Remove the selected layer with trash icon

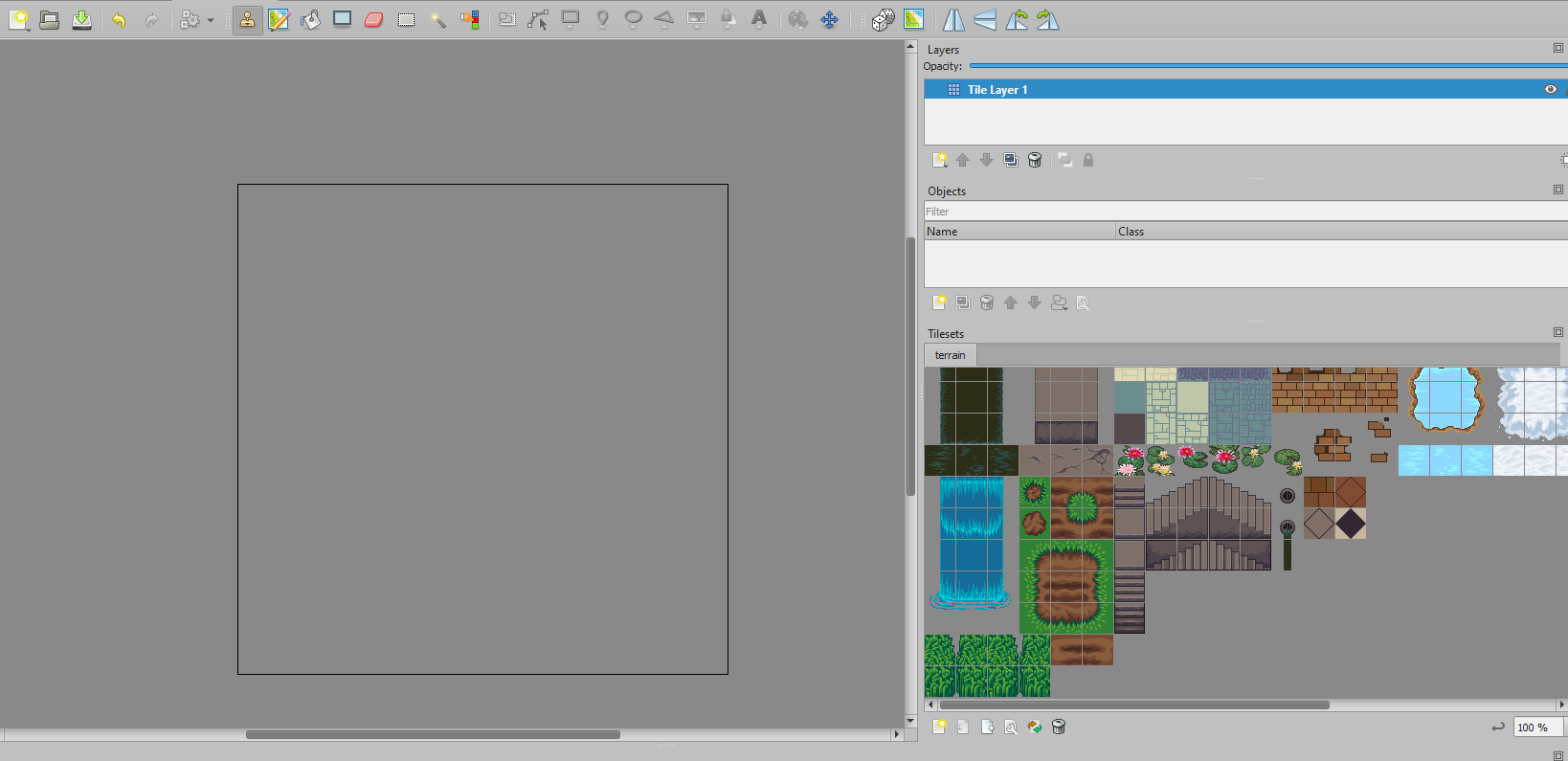coord(1035,160)
